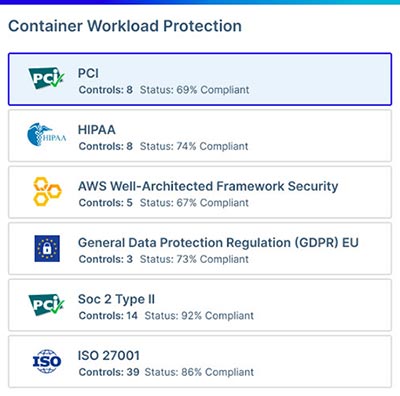Select the PCI compliance title
400x396 pixels.
(88, 73)
